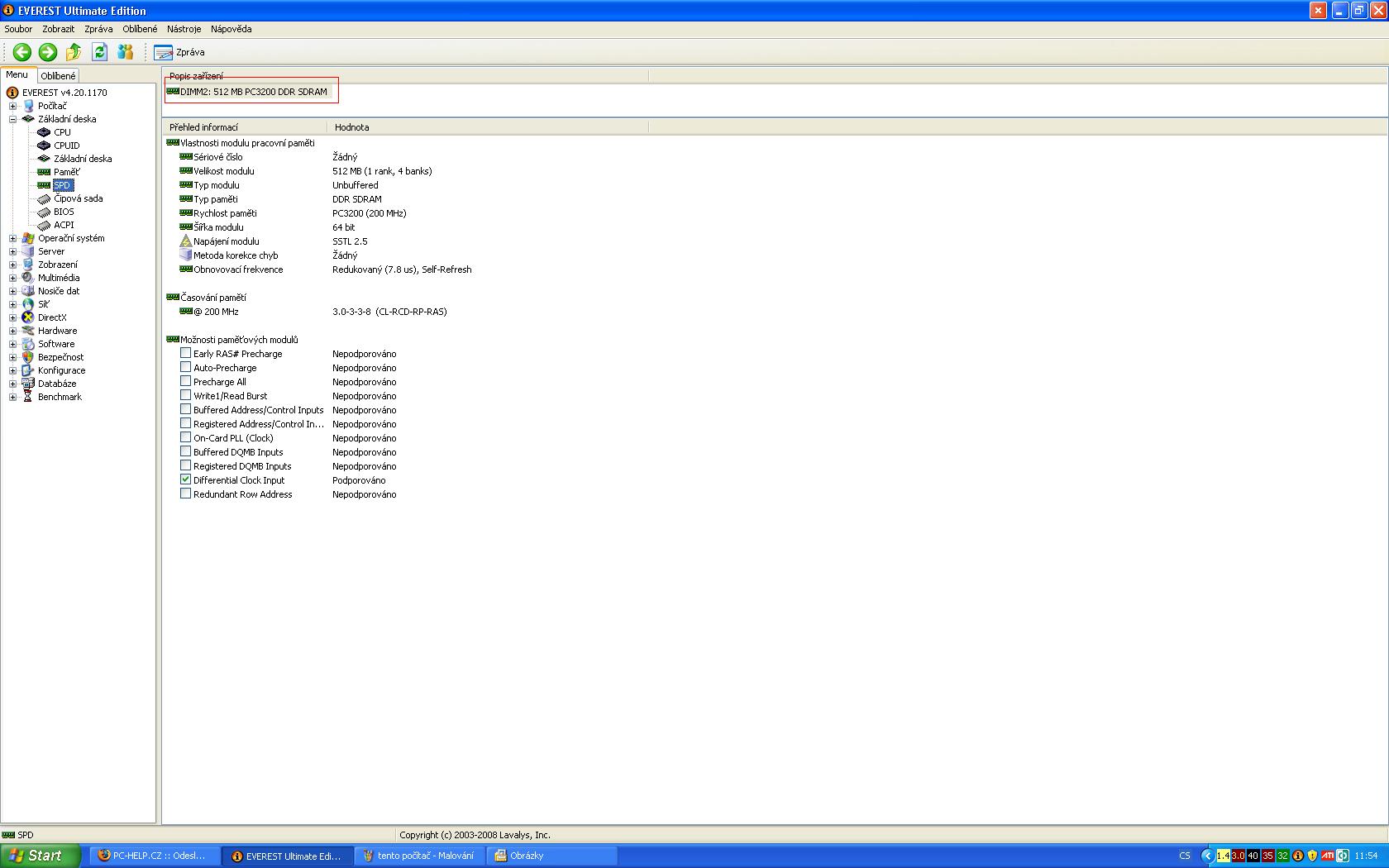Viewport: 1389px width, 868px height.
Task: Click the green Forward arrow toolbar icon
Action: click(x=48, y=52)
